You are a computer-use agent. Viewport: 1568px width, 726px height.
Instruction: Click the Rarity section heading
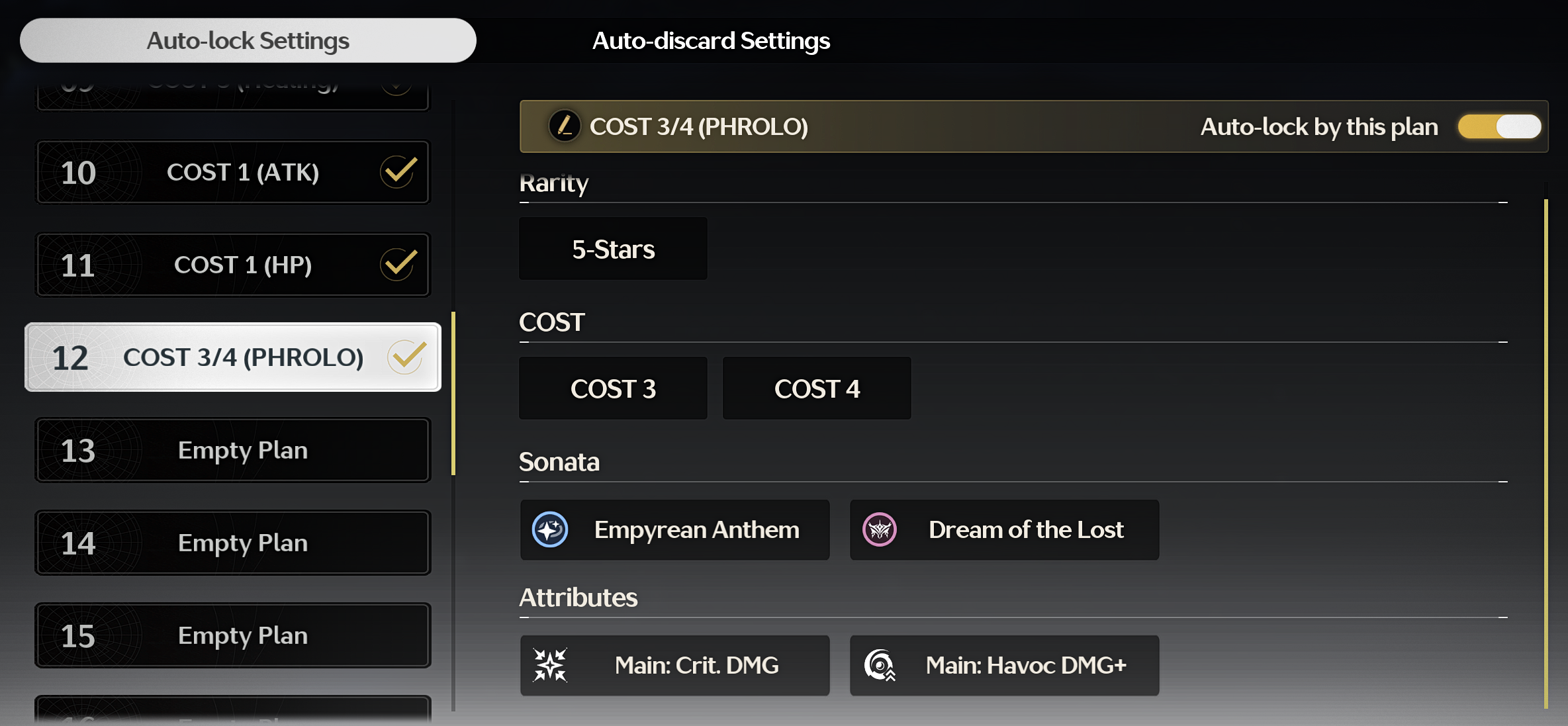click(x=554, y=183)
